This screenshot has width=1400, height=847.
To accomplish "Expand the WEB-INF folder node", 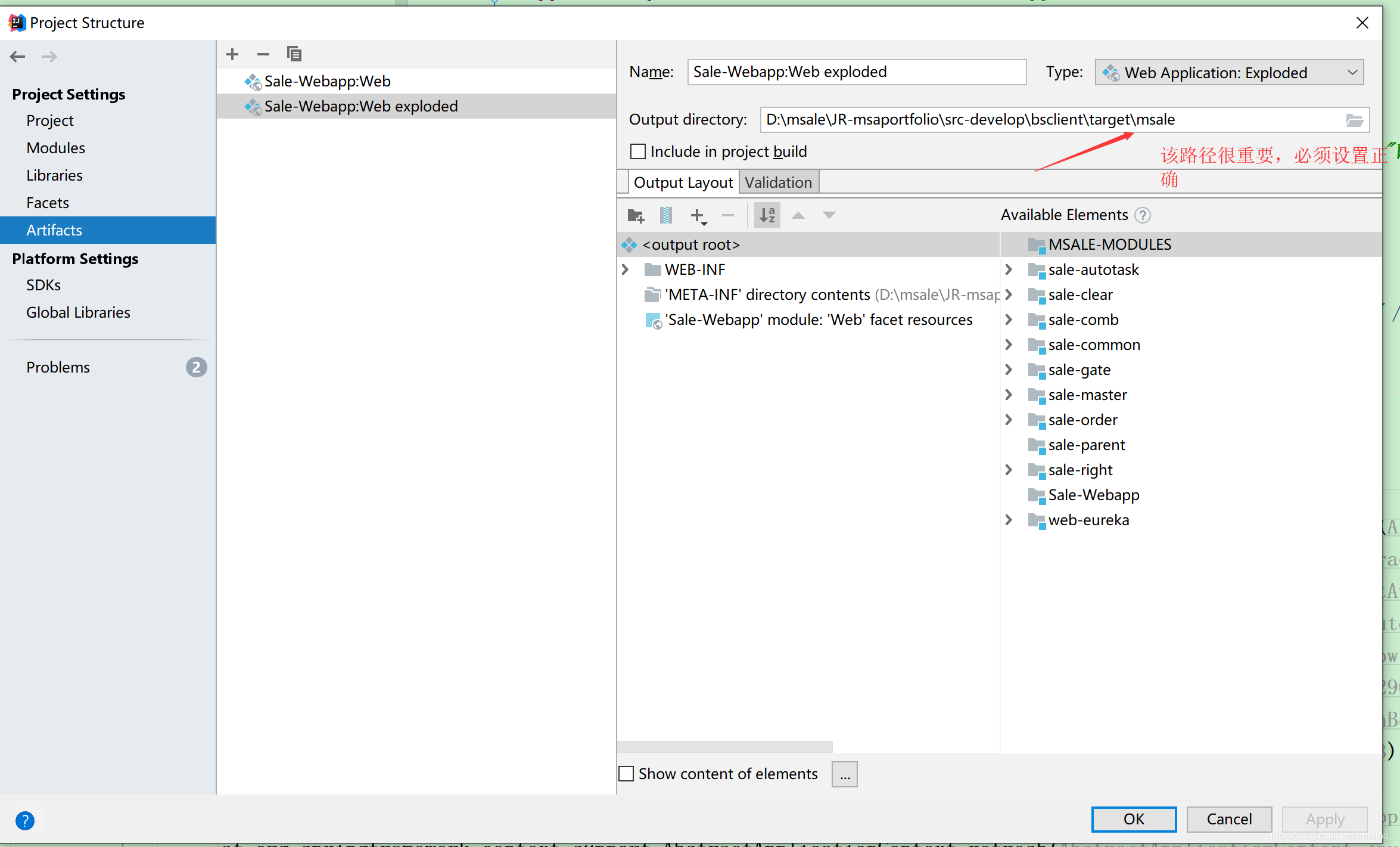I will click(x=626, y=270).
